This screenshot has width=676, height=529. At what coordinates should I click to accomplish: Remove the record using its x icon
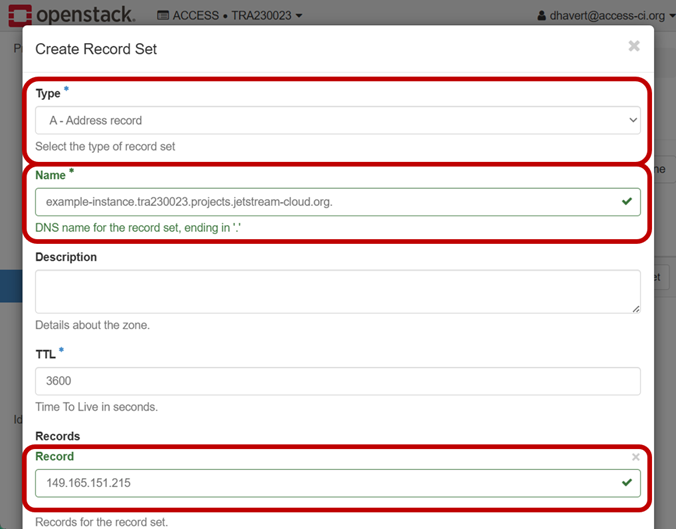635,457
